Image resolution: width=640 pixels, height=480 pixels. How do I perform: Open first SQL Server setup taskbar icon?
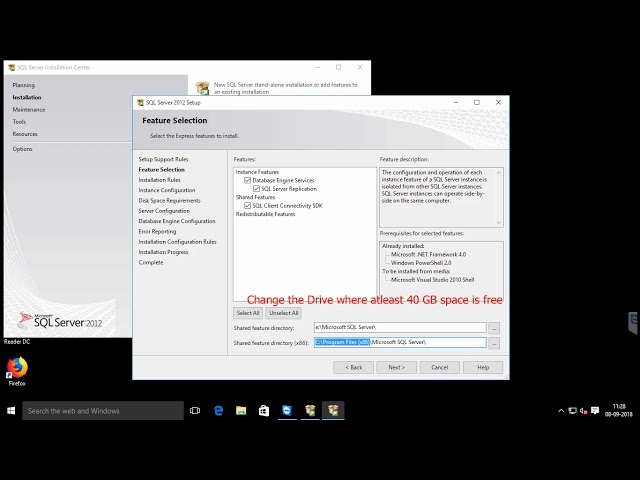(310, 411)
